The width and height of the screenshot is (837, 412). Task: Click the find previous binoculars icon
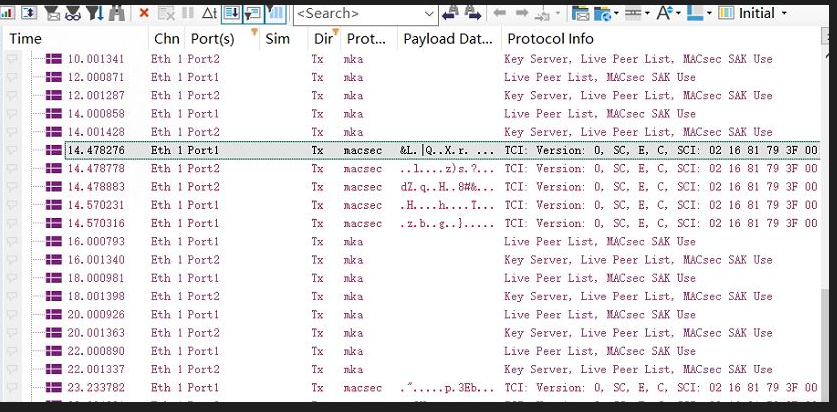point(450,13)
